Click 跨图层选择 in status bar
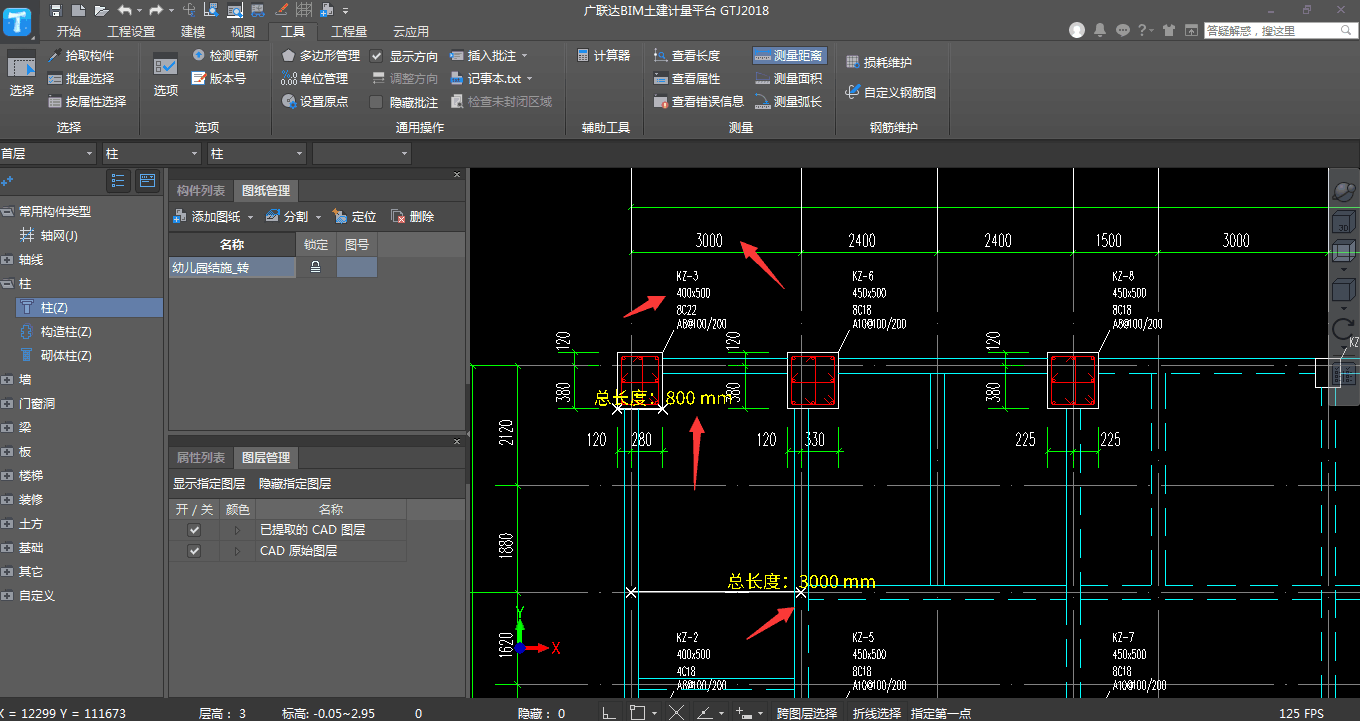 coord(807,713)
